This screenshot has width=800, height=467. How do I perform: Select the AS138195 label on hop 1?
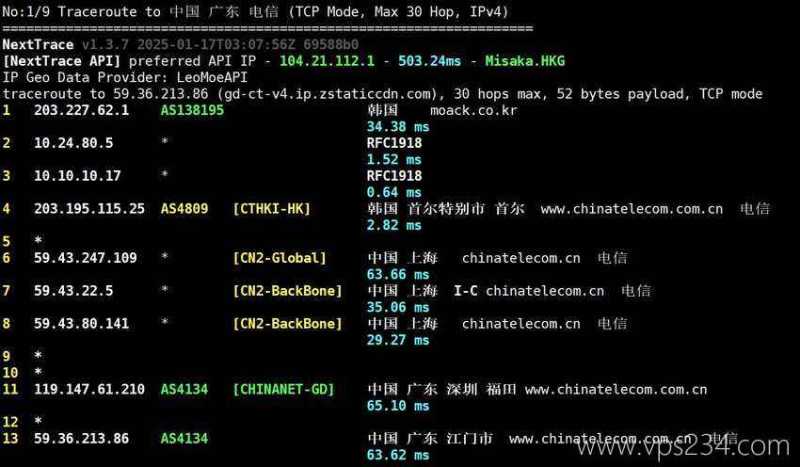(x=192, y=110)
